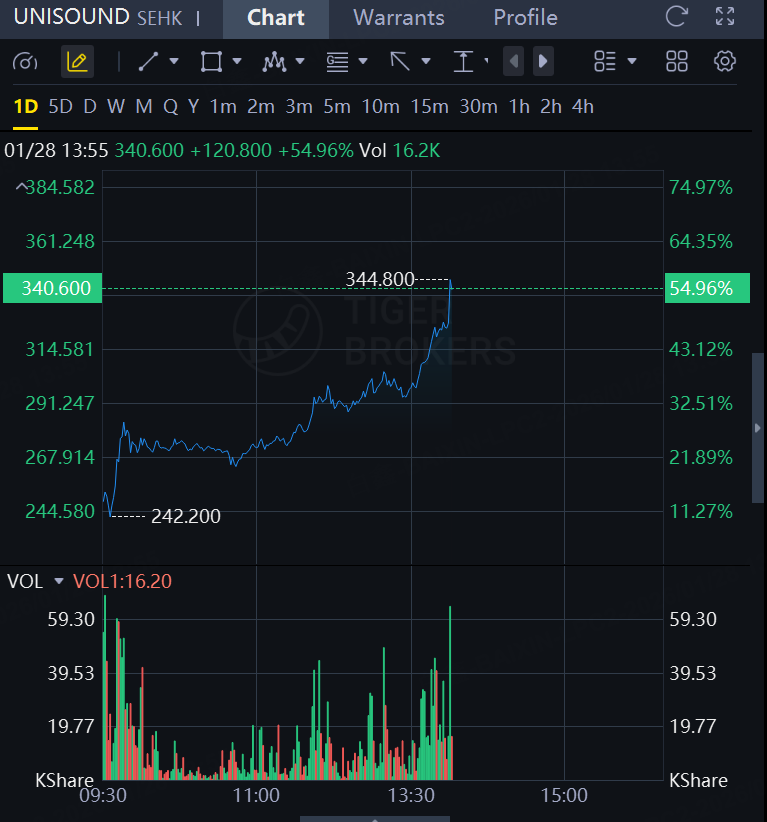Select the wave pattern drawing tool
The height and width of the screenshot is (822, 767).
(x=274, y=61)
